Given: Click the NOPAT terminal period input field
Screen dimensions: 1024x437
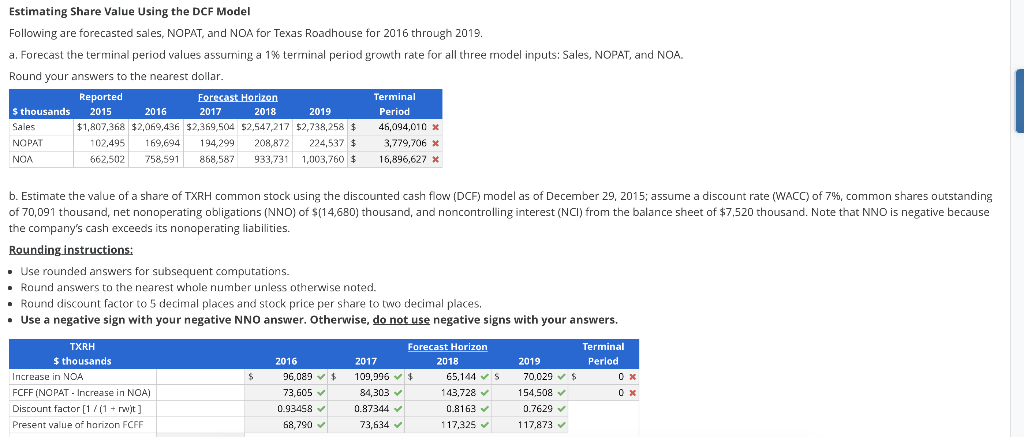Looking at the screenshot, I should (x=393, y=143).
